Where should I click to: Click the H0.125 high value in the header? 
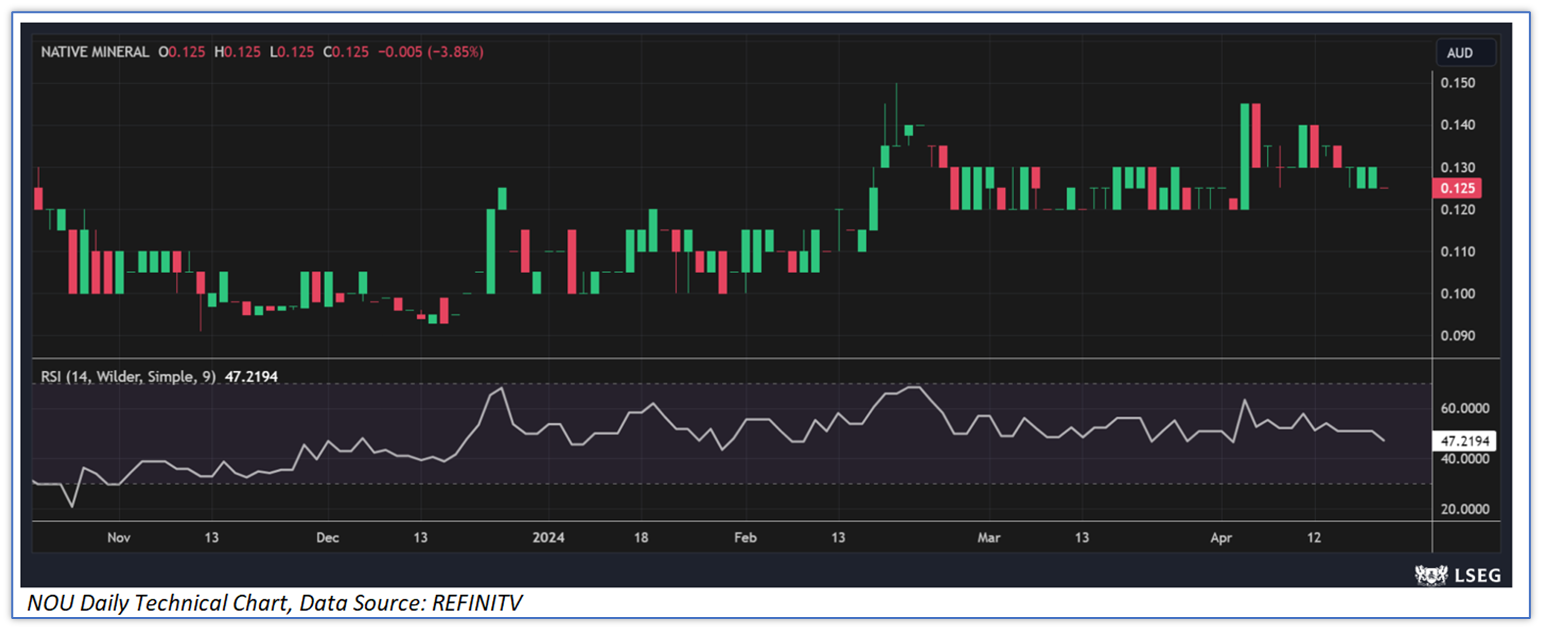240,51
